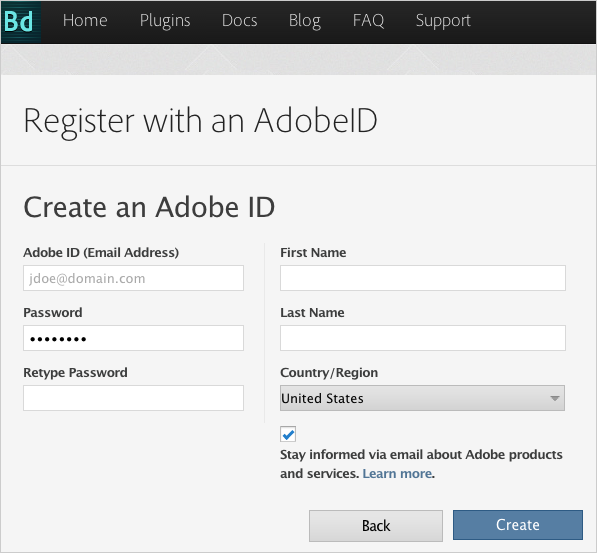Go to the Plugins page

pyautogui.click(x=165, y=21)
